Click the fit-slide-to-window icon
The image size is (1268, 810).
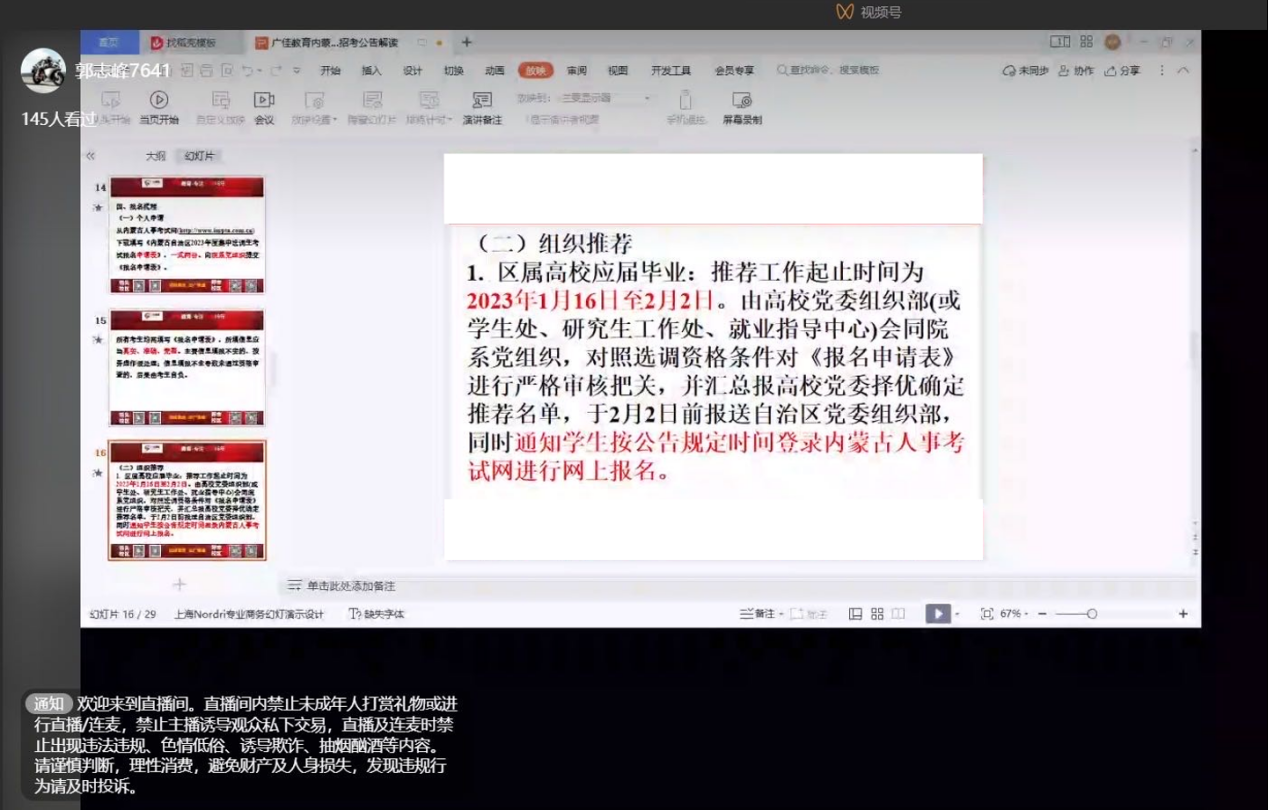click(x=987, y=614)
